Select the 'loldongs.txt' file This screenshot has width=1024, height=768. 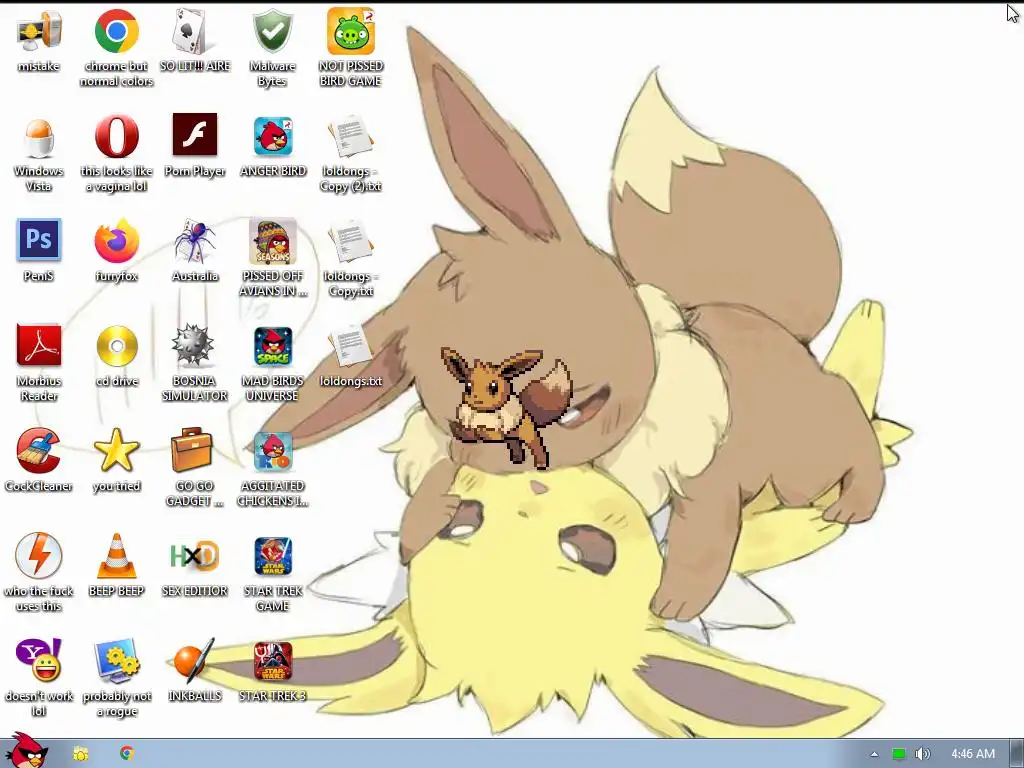(351, 346)
